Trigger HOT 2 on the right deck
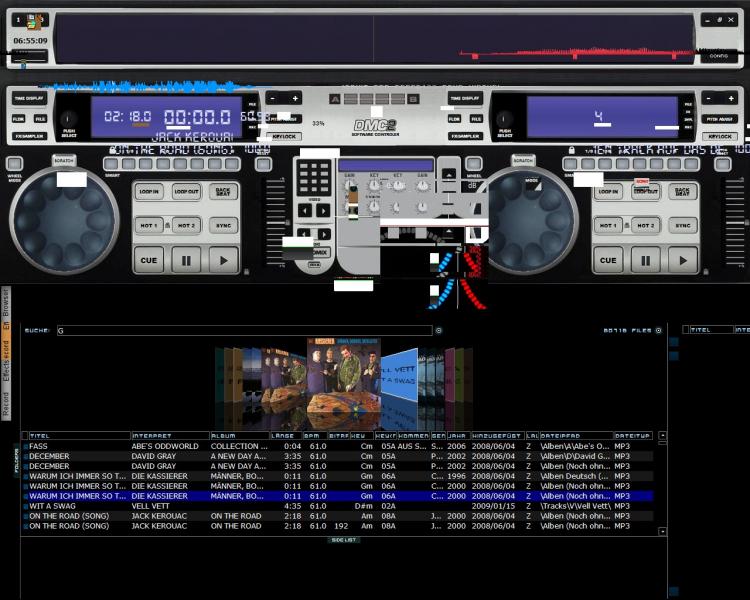This screenshot has width=750, height=600. click(x=645, y=225)
